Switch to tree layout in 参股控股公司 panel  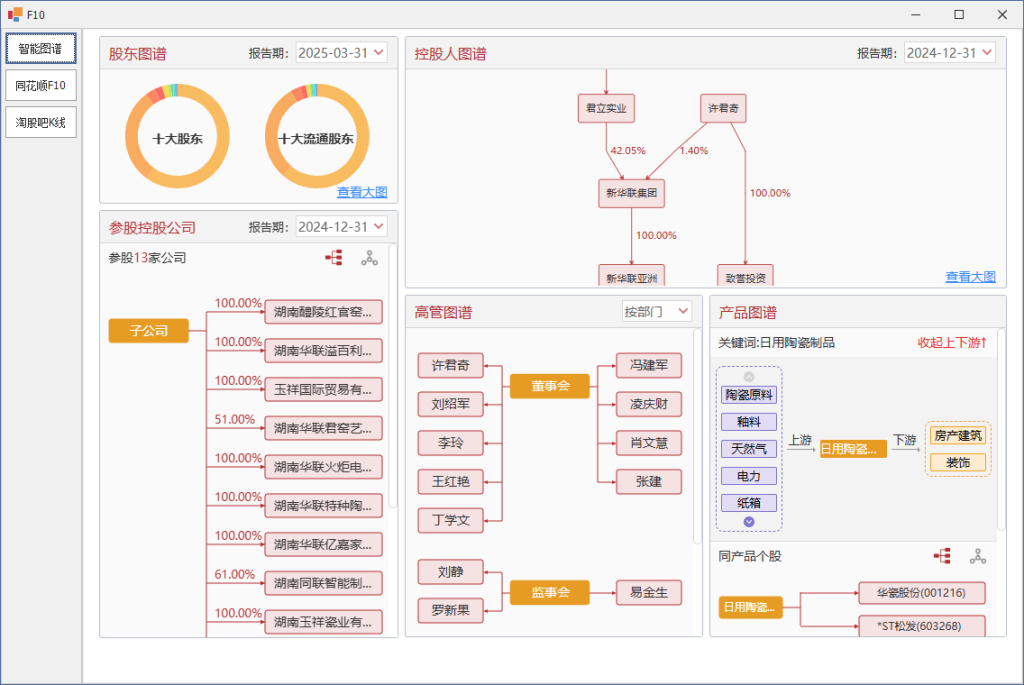tap(334, 258)
